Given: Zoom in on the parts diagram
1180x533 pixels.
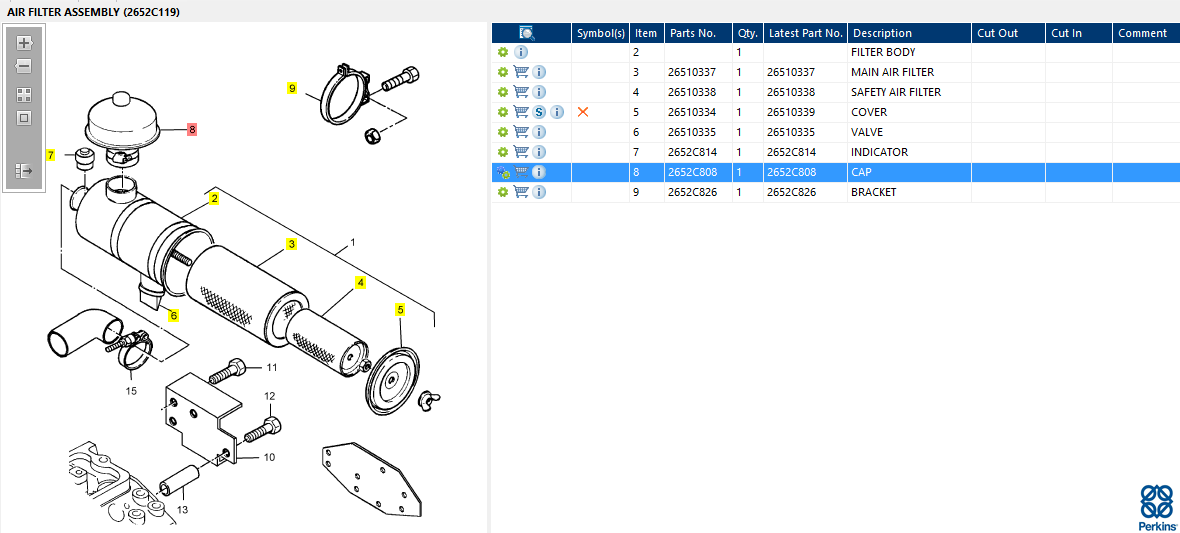Looking at the screenshot, I should click(24, 43).
